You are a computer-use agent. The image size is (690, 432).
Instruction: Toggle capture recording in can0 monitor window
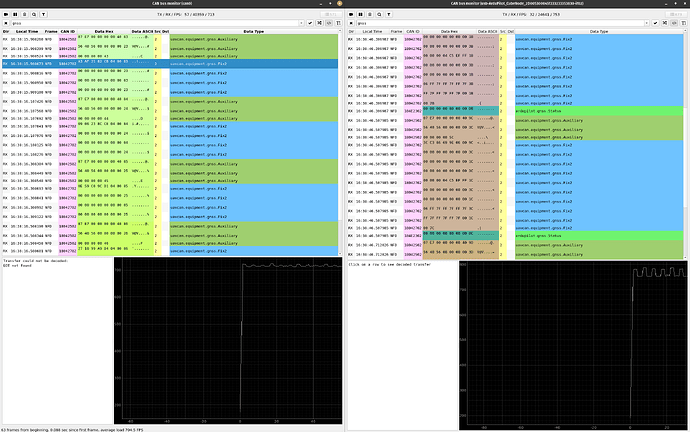click(6, 15)
